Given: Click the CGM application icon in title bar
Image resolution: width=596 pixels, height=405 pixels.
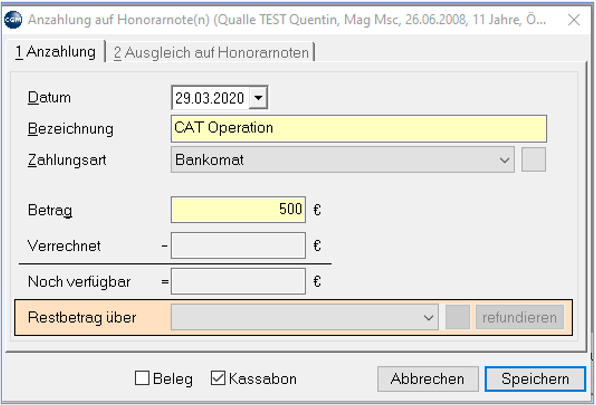Looking at the screenshot, I should point(13,20).
